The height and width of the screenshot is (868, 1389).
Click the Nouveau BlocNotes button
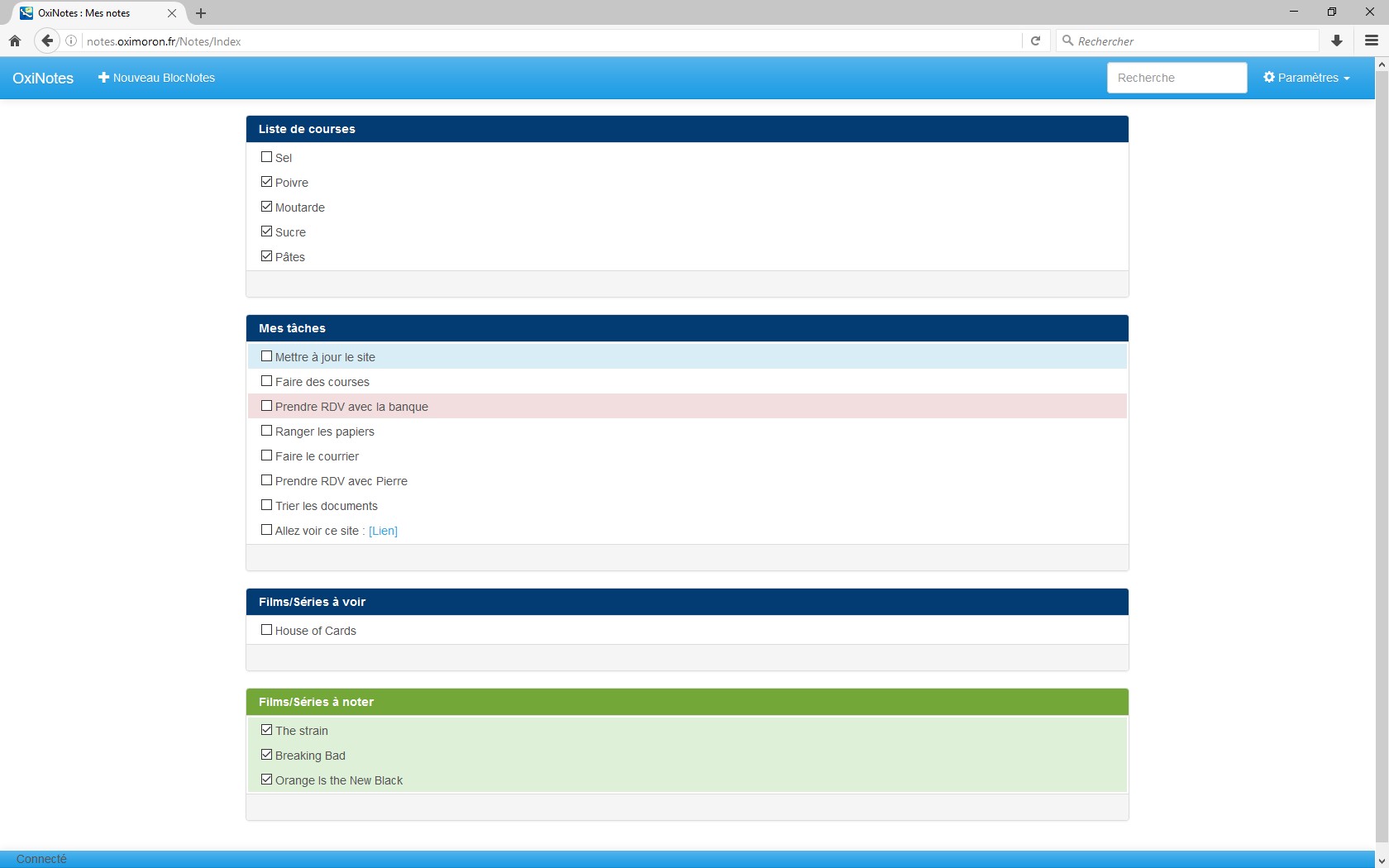tap(156, 78)
